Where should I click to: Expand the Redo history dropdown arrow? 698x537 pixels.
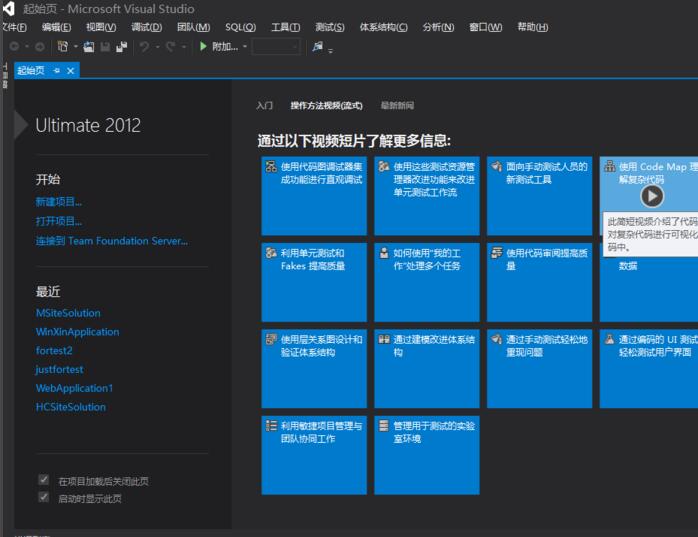[x=183, y=46]
